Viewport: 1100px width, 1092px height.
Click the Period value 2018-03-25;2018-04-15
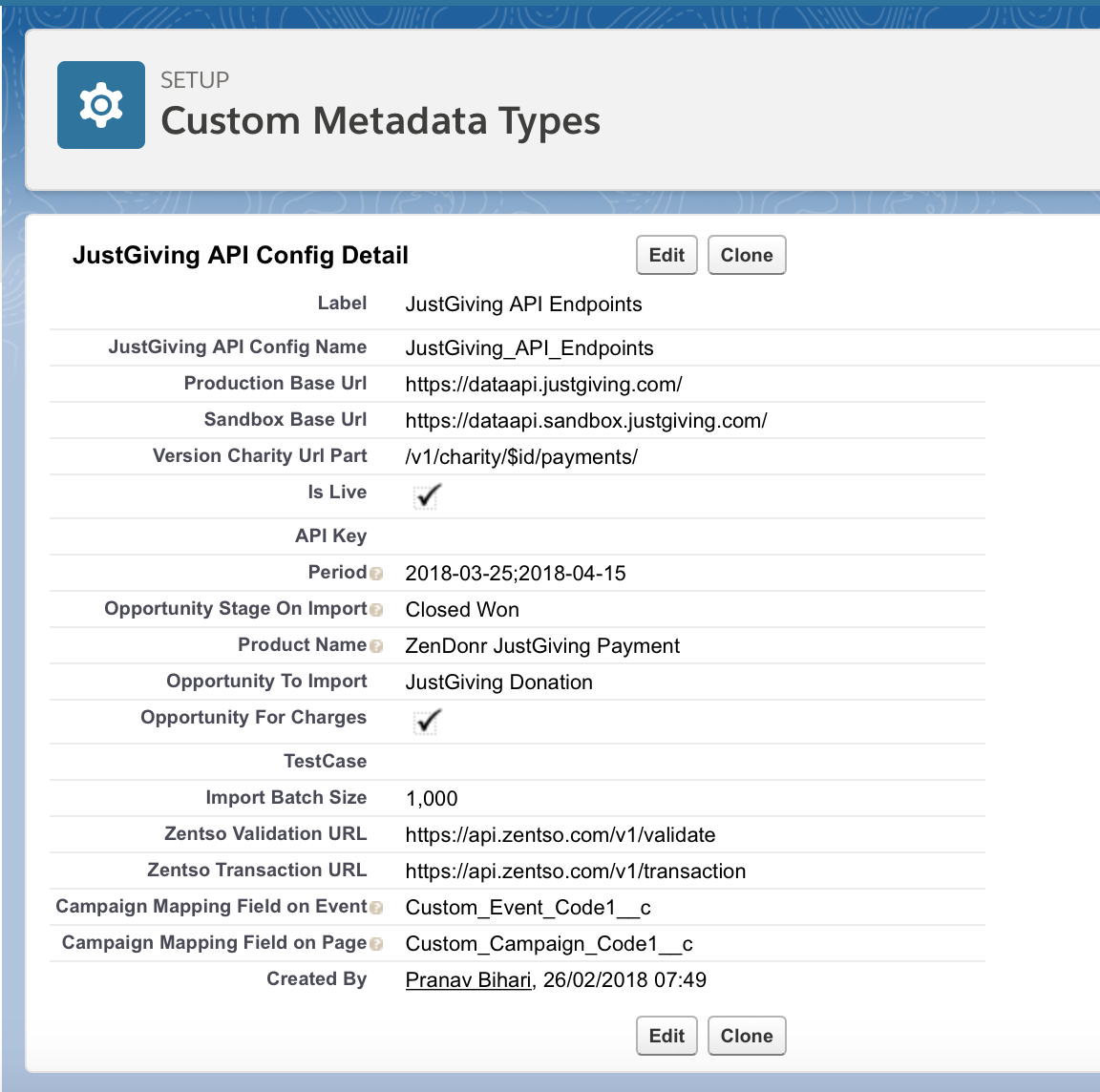516,574
